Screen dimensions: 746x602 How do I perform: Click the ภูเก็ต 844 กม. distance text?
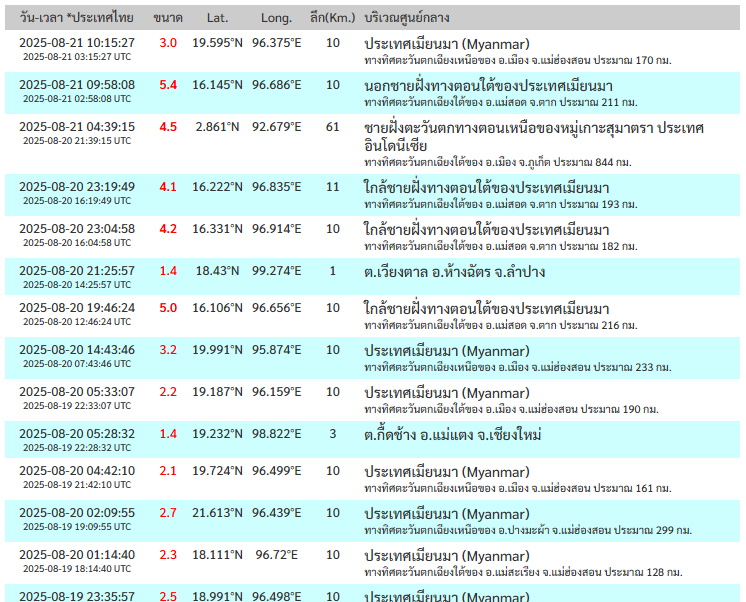pyautogui.click(x=498, y=162)
